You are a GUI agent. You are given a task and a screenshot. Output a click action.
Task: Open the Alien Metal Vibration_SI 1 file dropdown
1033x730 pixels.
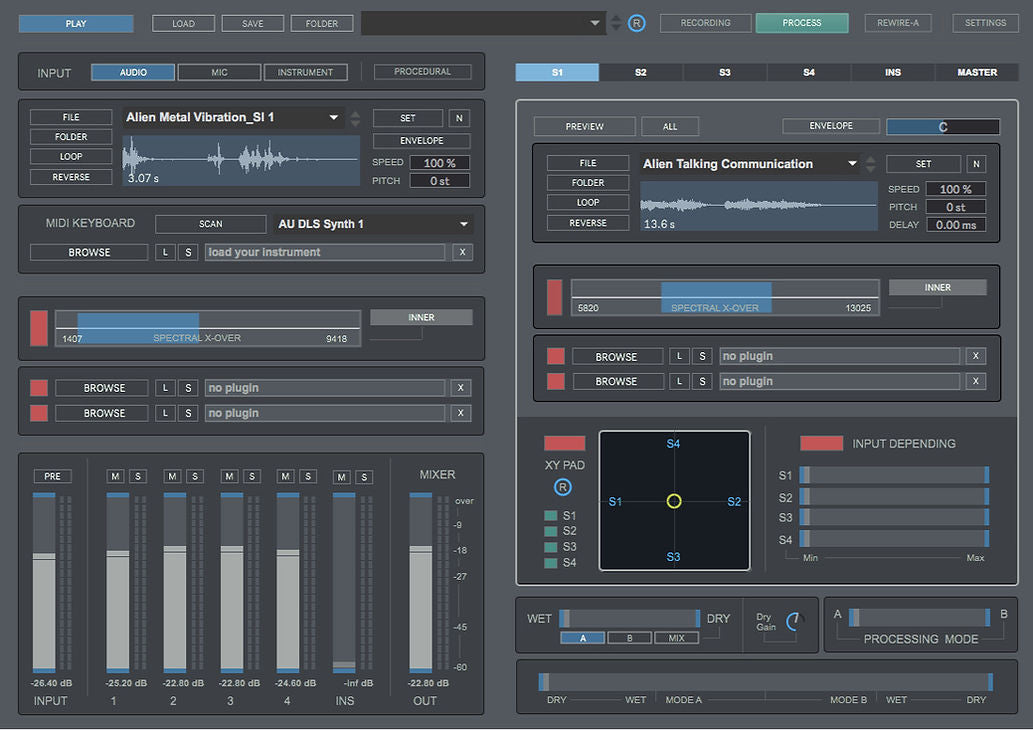point(334,118)
